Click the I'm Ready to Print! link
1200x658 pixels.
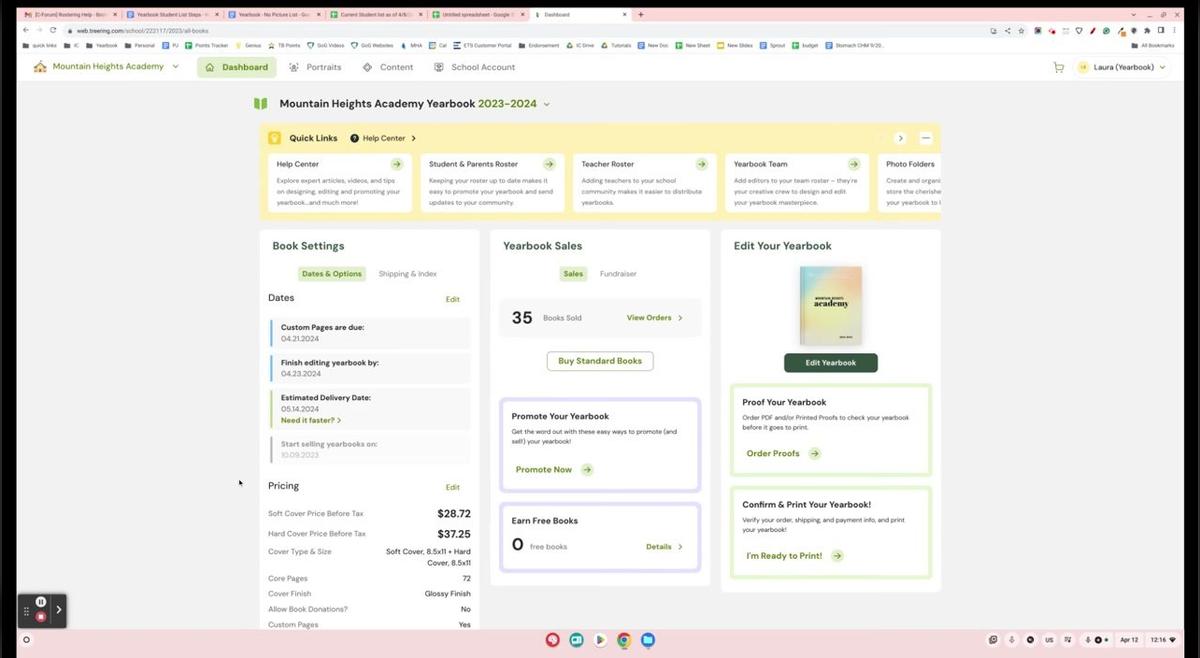pos(784,555)
